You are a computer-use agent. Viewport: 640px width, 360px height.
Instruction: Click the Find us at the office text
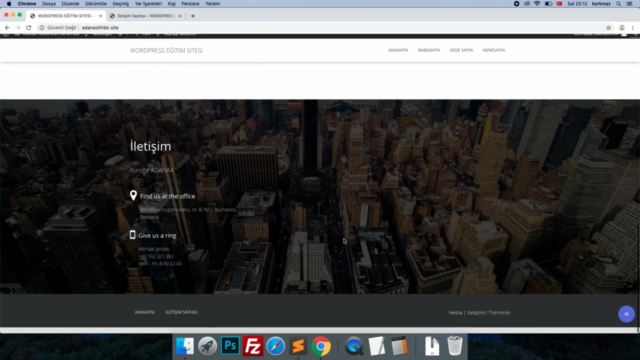coord(167,196)
